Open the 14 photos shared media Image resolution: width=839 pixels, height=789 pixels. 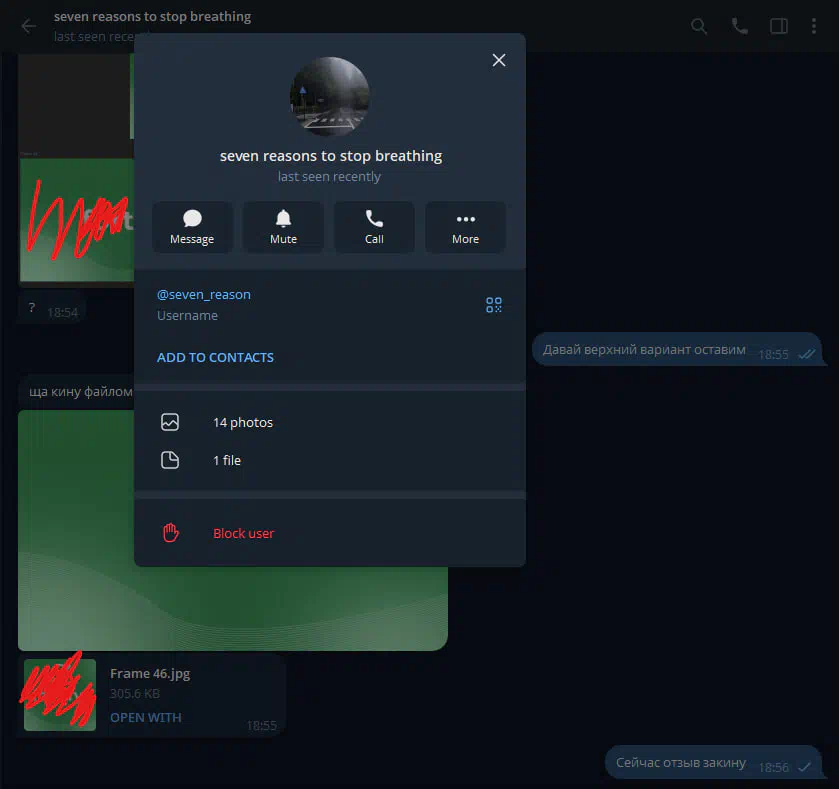click(x=242, y=422)
